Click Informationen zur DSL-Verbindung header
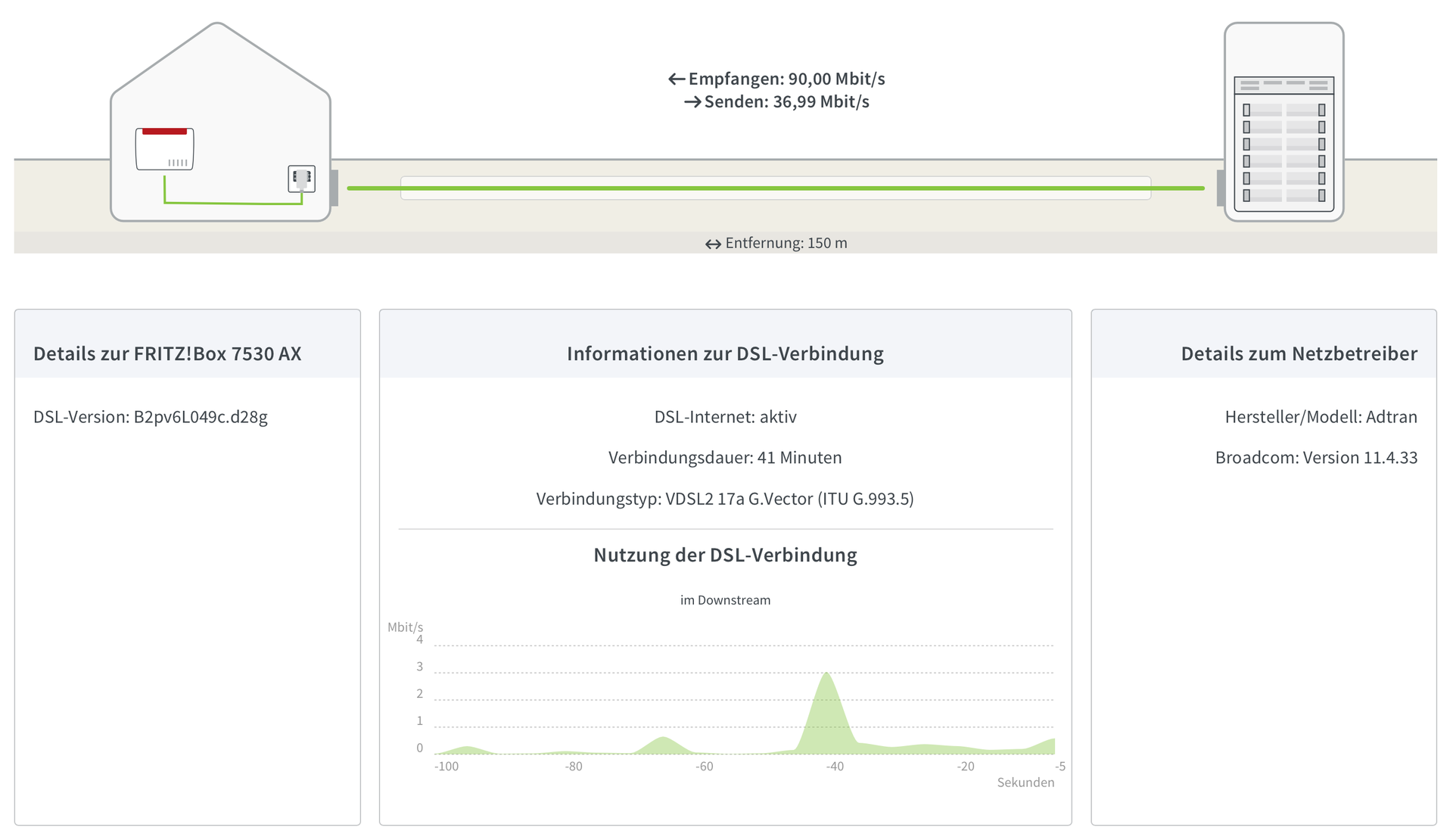Viewport: 1453px width, 840px height. click(725, 353)
